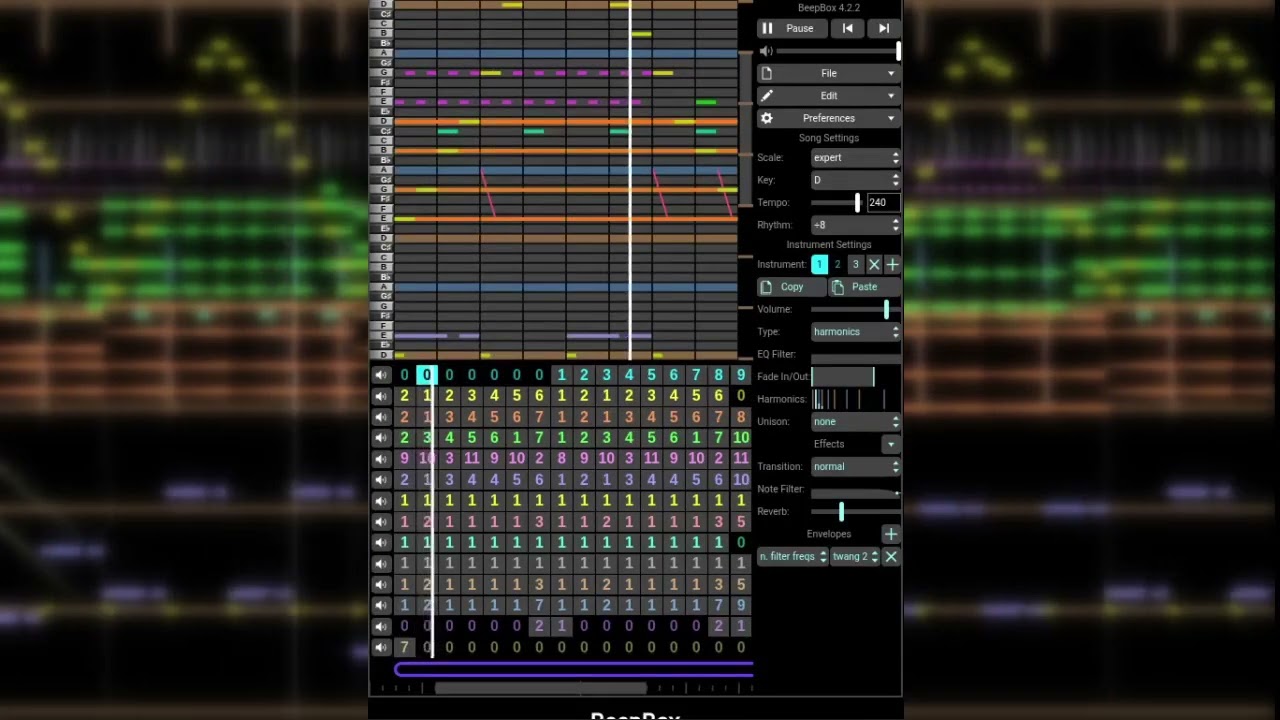Click the Tempo value field showing 240
1280x720 pixels.
[x=883, y=203]
